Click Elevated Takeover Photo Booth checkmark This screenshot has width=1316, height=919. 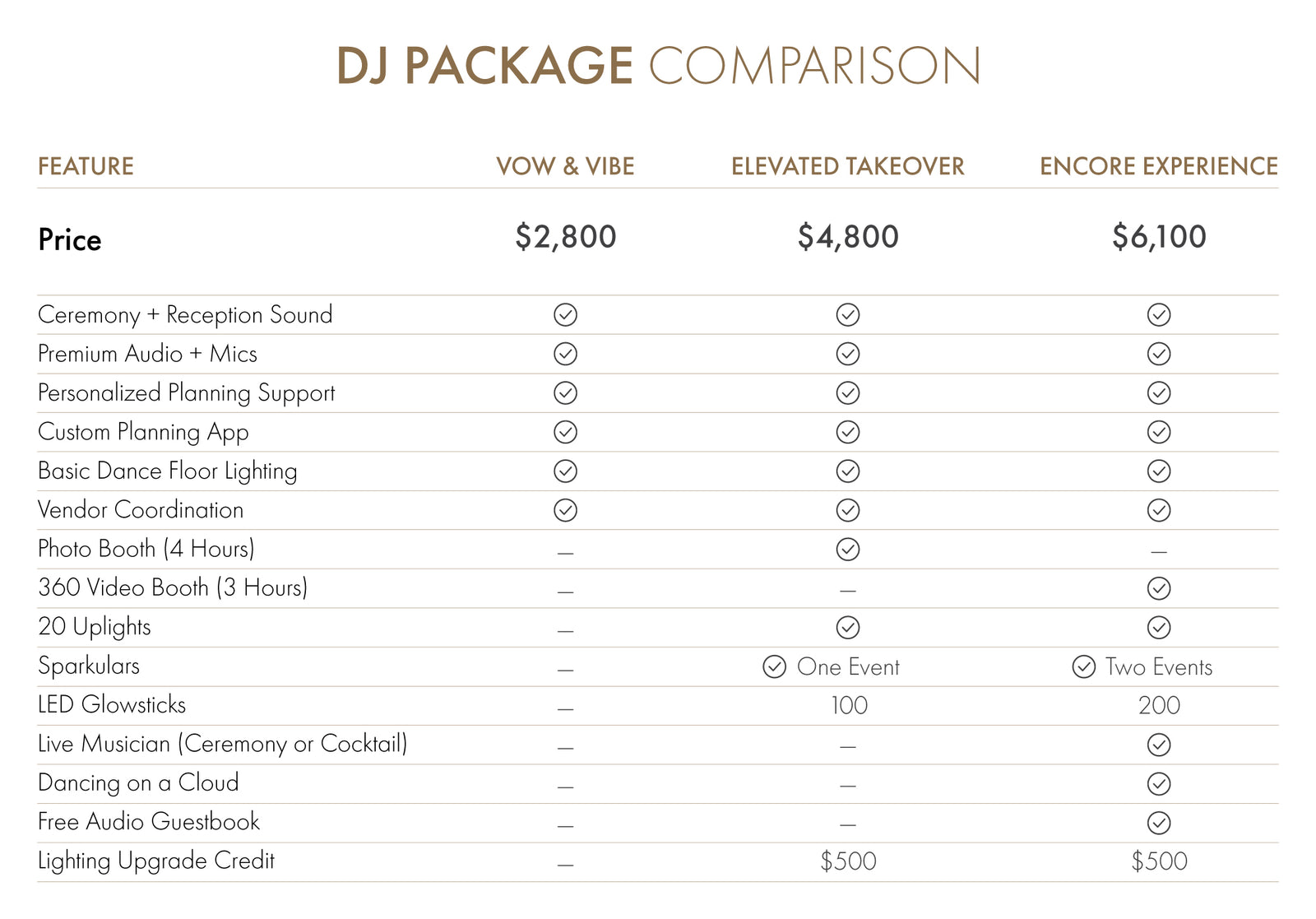click(x=847, y=549)
